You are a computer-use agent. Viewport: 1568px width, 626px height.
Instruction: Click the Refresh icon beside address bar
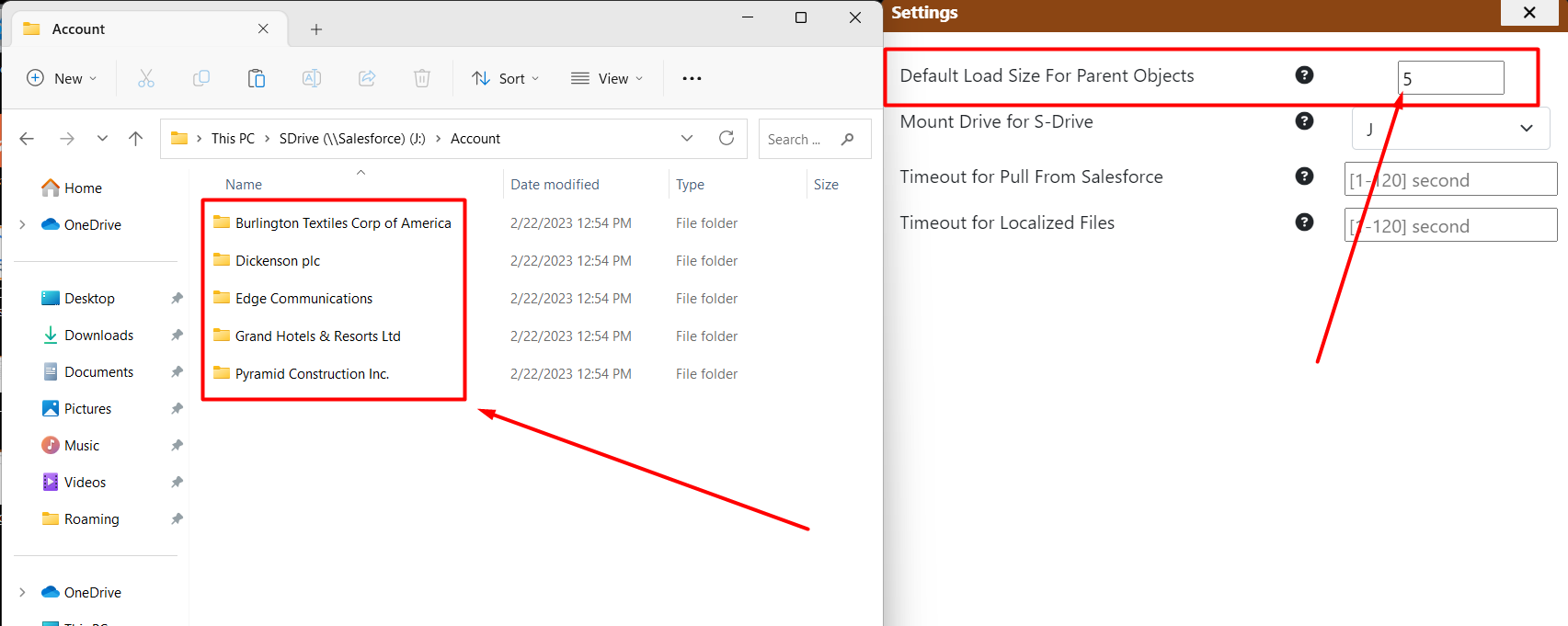(x=727, y=138)
